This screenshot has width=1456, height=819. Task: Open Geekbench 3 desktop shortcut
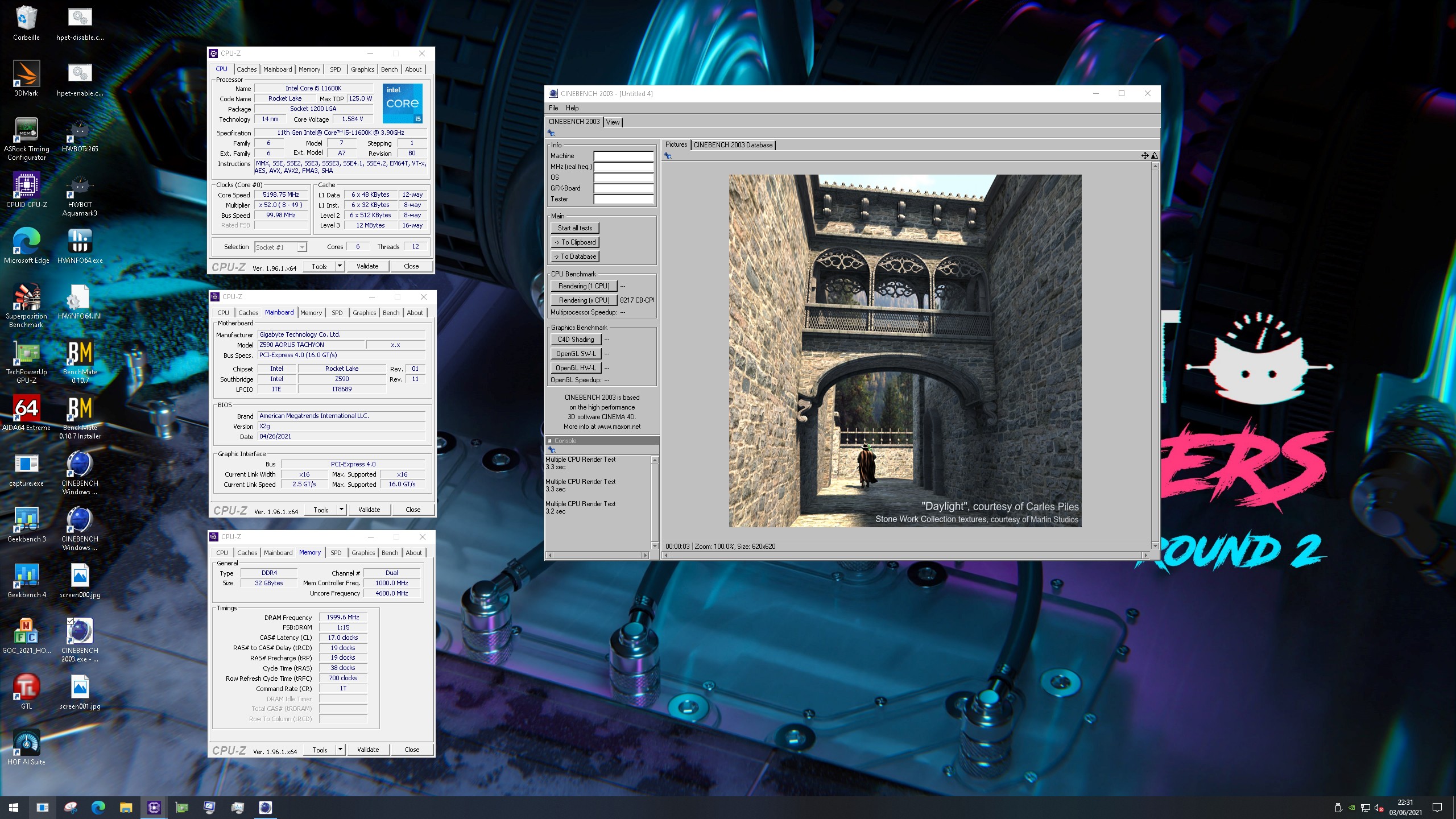click(26, 524)
